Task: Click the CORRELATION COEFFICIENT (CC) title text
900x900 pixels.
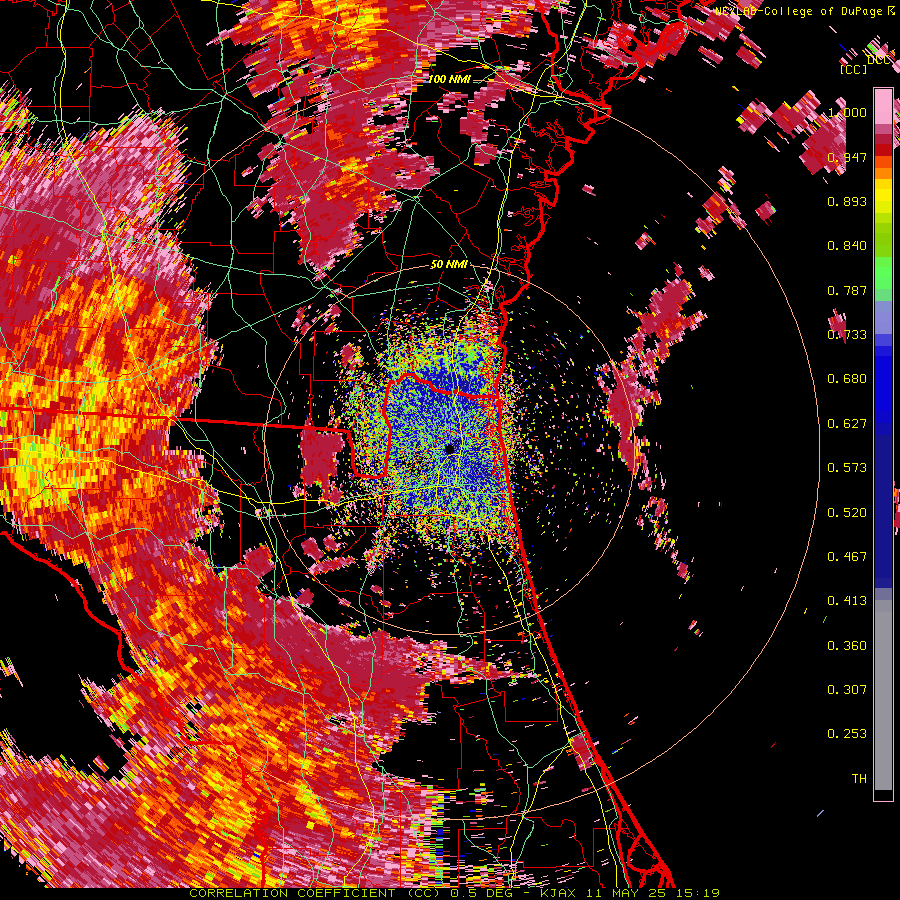Action: pyautogui.click(x=314, y=893)
